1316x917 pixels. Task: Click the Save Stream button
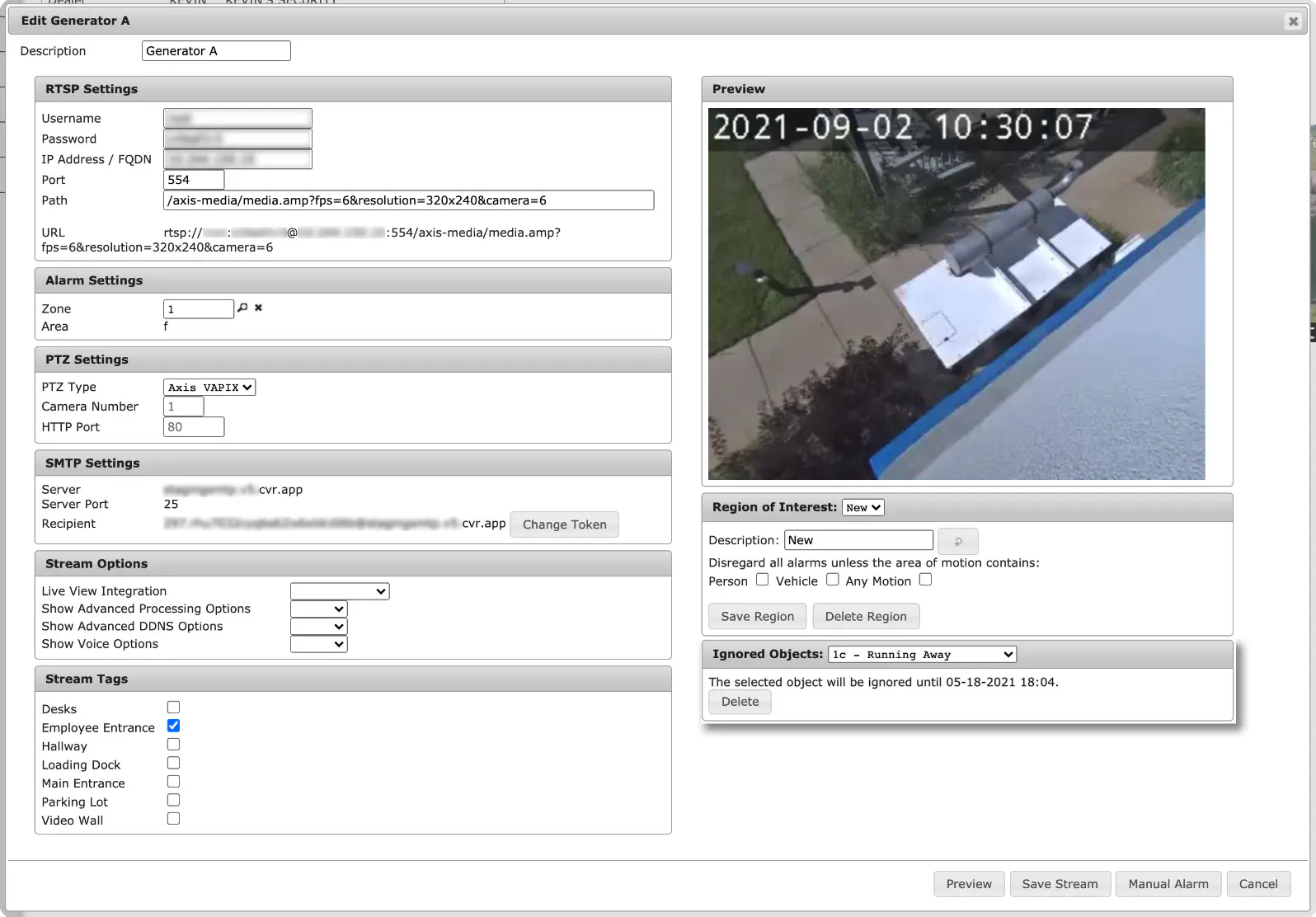coord(1060,884)
